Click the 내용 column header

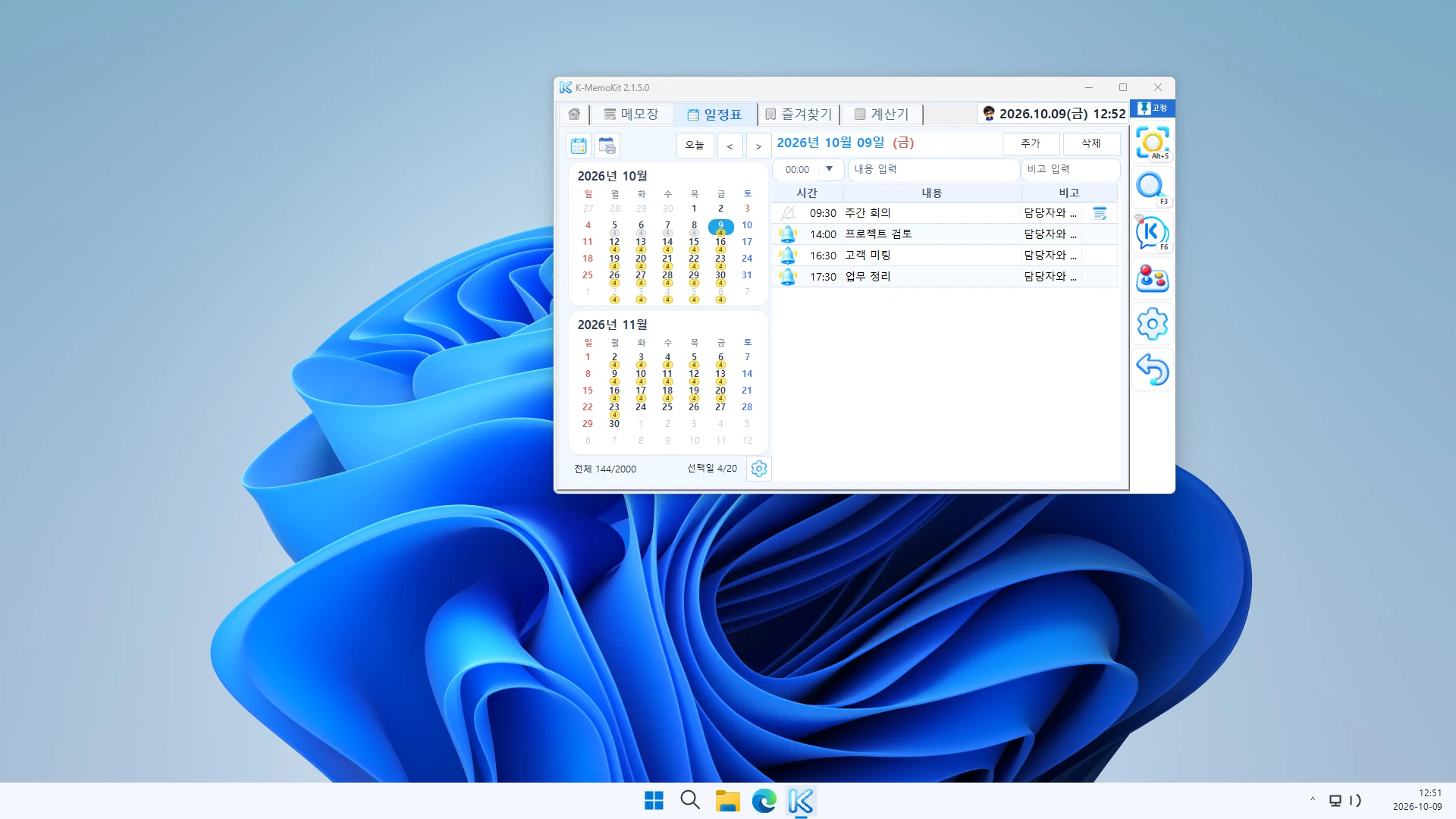[x=932, y=193]
